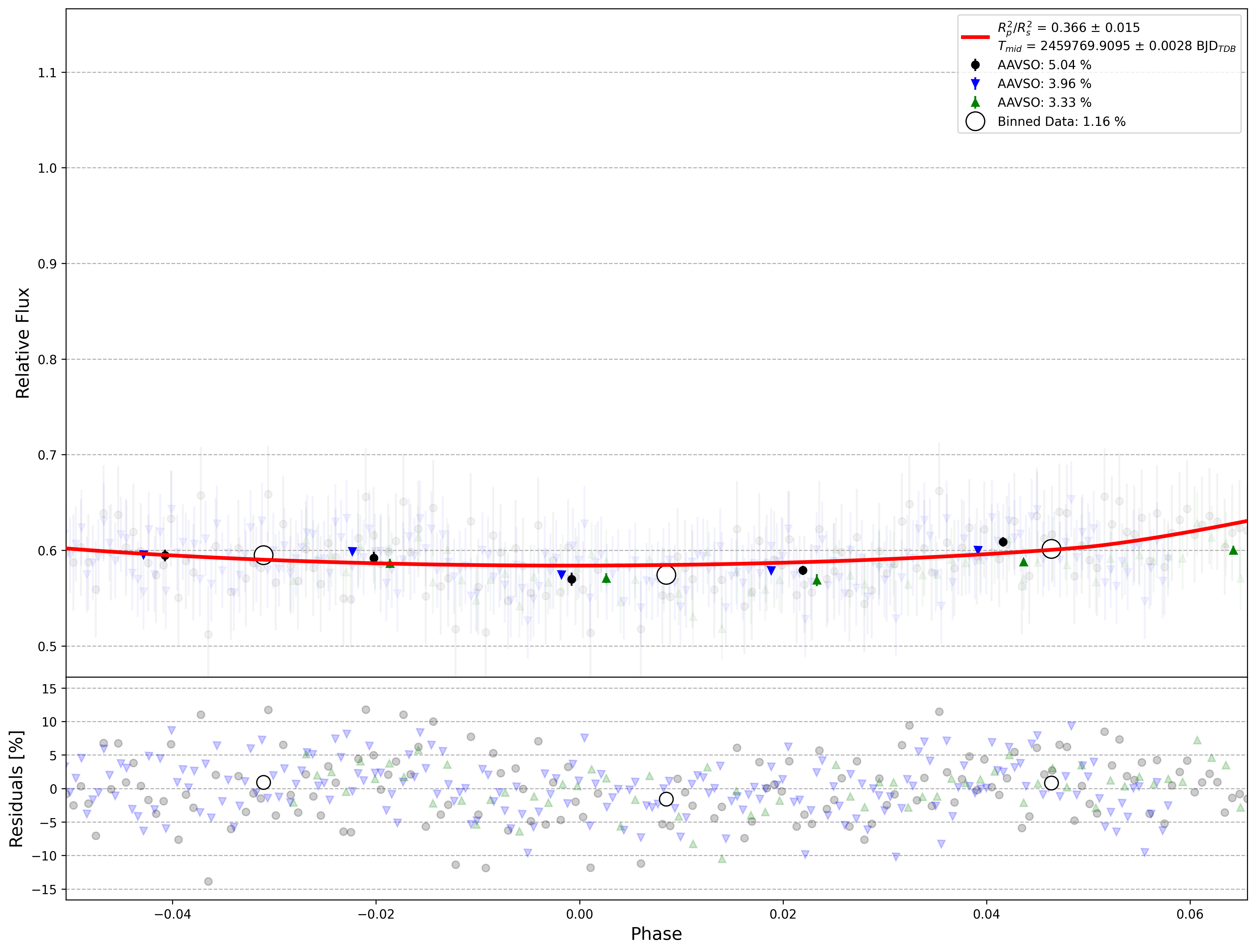Click the 1.0 tick on Relative Flux axis
The width and height of the screenshot is (1256, 952).
47,168
